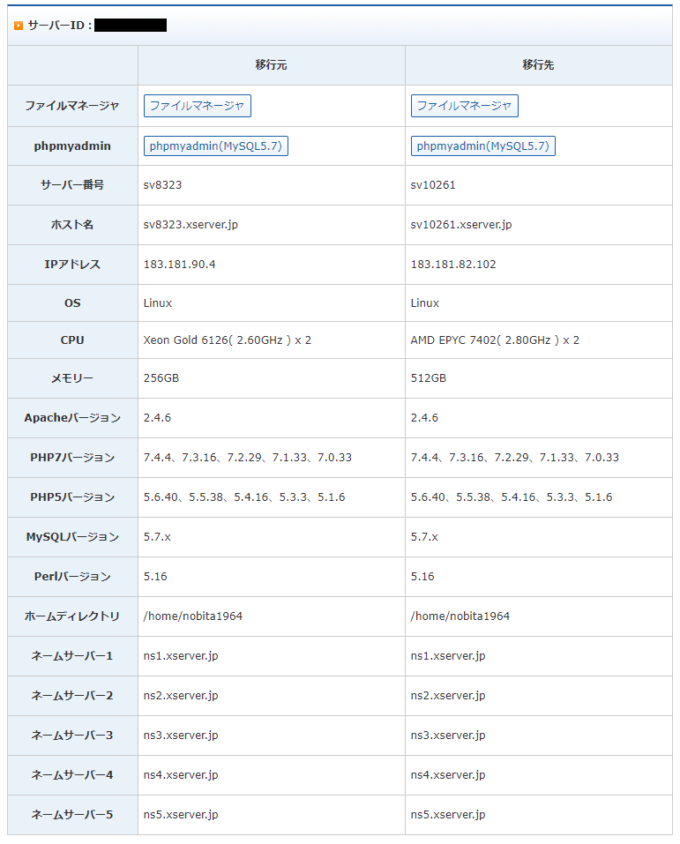Image resolution: width=680 pixels, height=844 pixels.
Task: Select server number sv8323
Action: click(163, 185)
